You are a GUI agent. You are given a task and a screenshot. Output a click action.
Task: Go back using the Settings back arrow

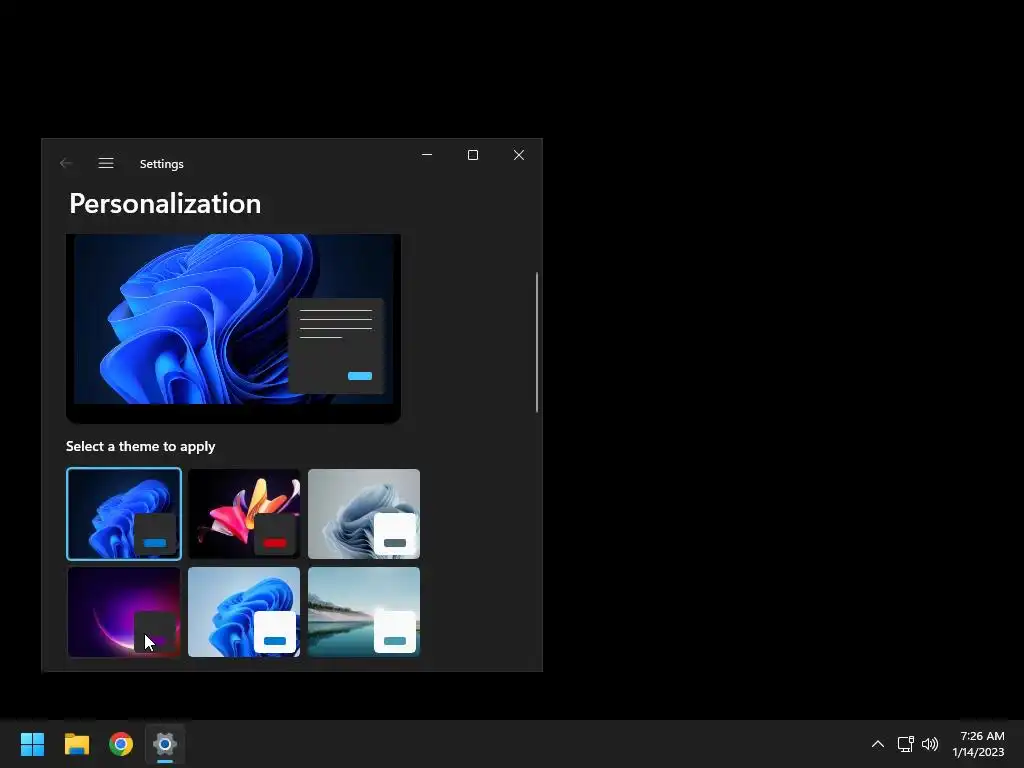click(65, 163)
